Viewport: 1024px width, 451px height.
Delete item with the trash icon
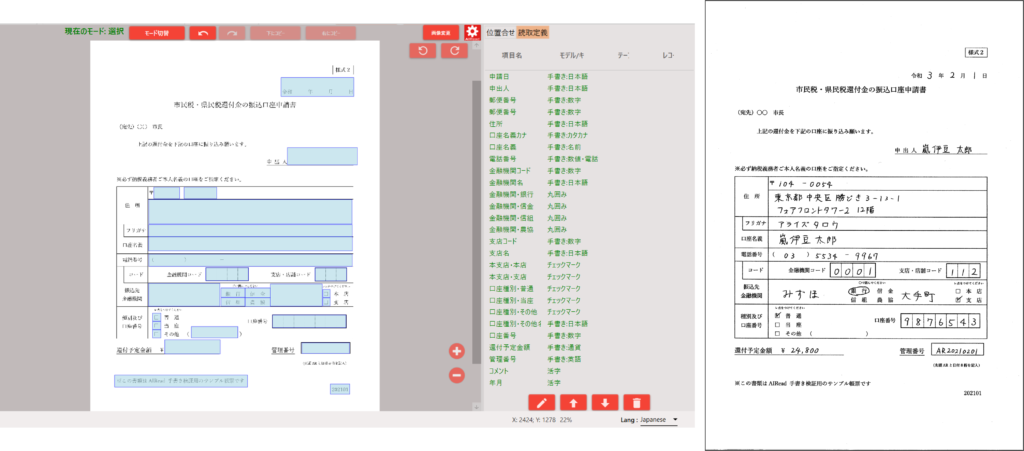point(635,402)
